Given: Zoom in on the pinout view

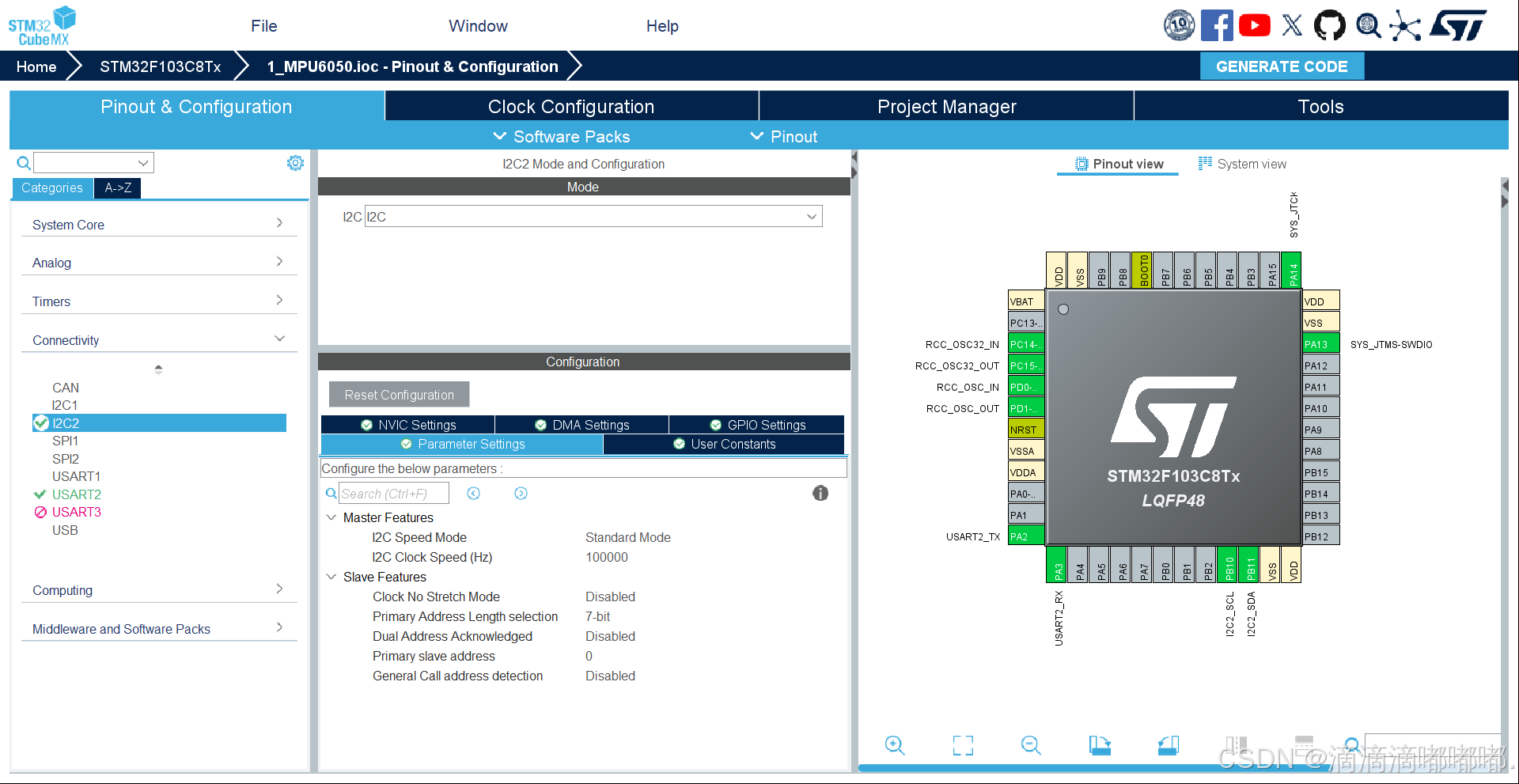Looking at the screenshot, I should click(x=895, y=744).
